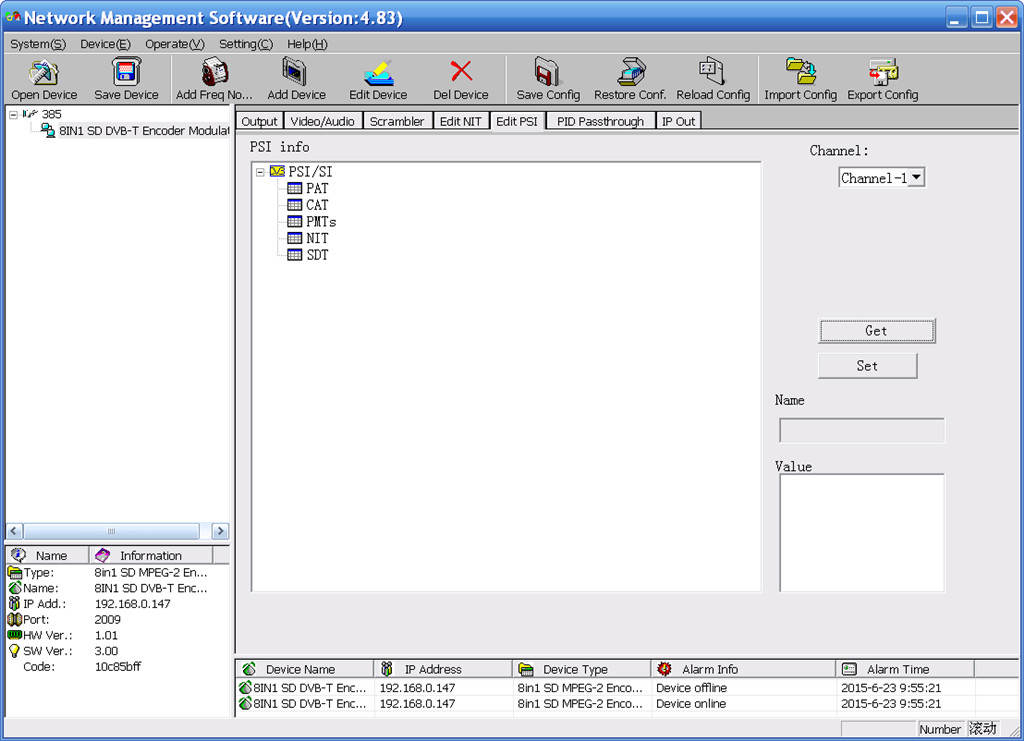The height and width of the screenshot is (741, 1024).
Task: Open the Help menu
Action: (307, 44)
